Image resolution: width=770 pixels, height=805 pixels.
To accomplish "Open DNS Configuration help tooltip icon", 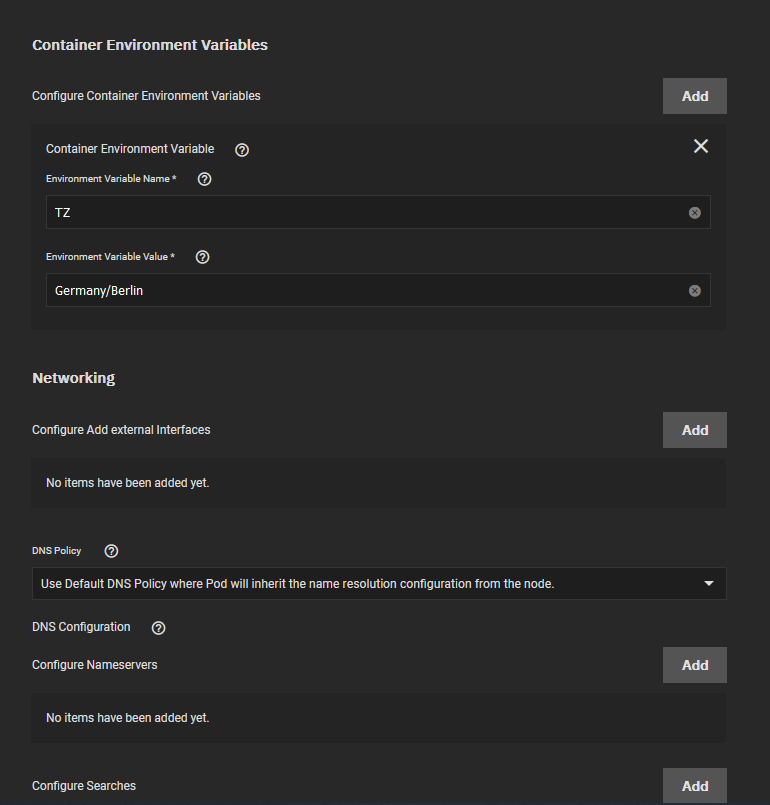I will point(158,628).
